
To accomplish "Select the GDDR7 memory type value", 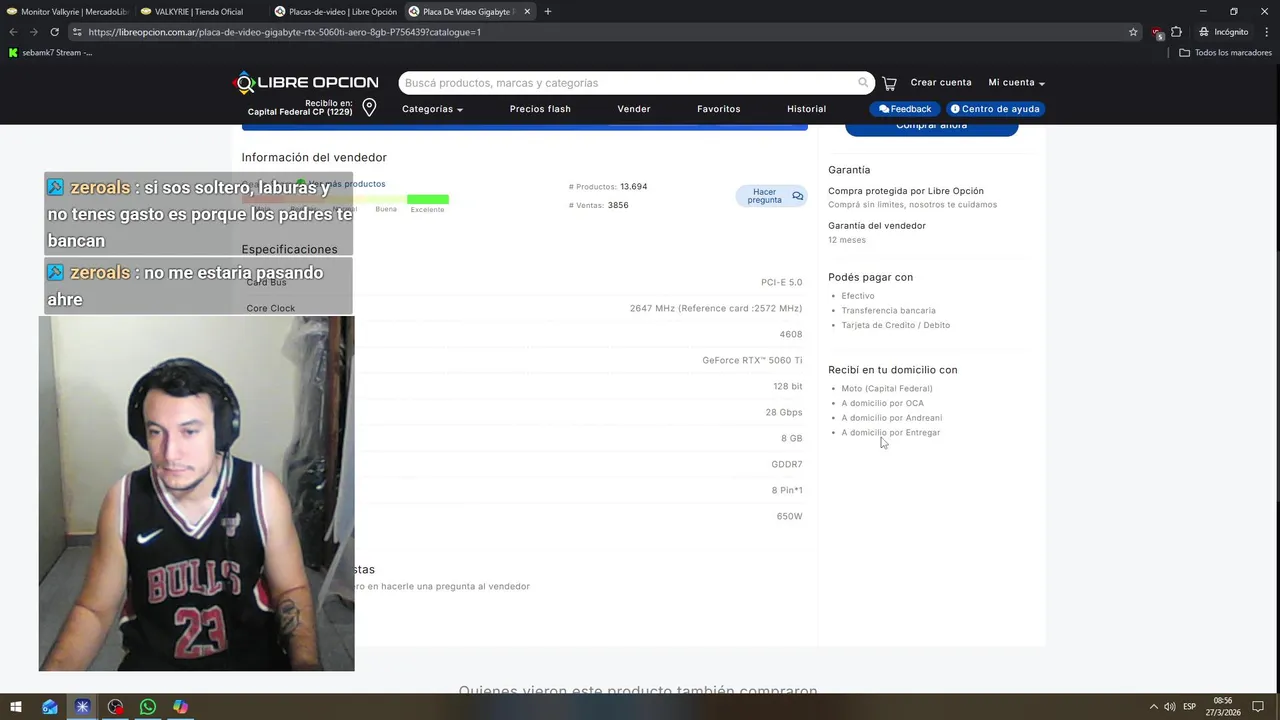I will coord(787,465).
